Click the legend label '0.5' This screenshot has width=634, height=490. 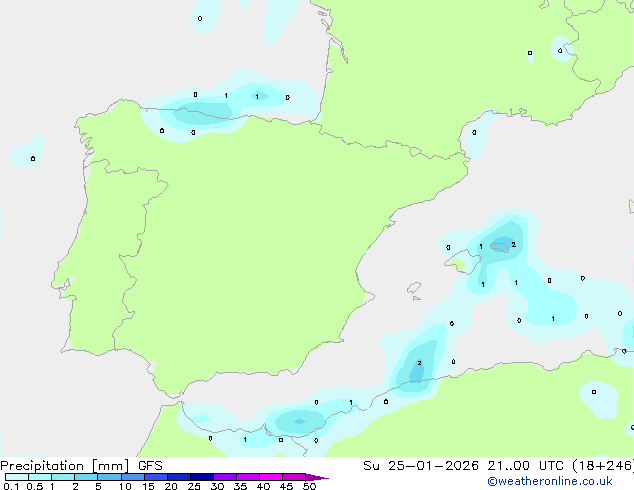(x=34, y=486)
